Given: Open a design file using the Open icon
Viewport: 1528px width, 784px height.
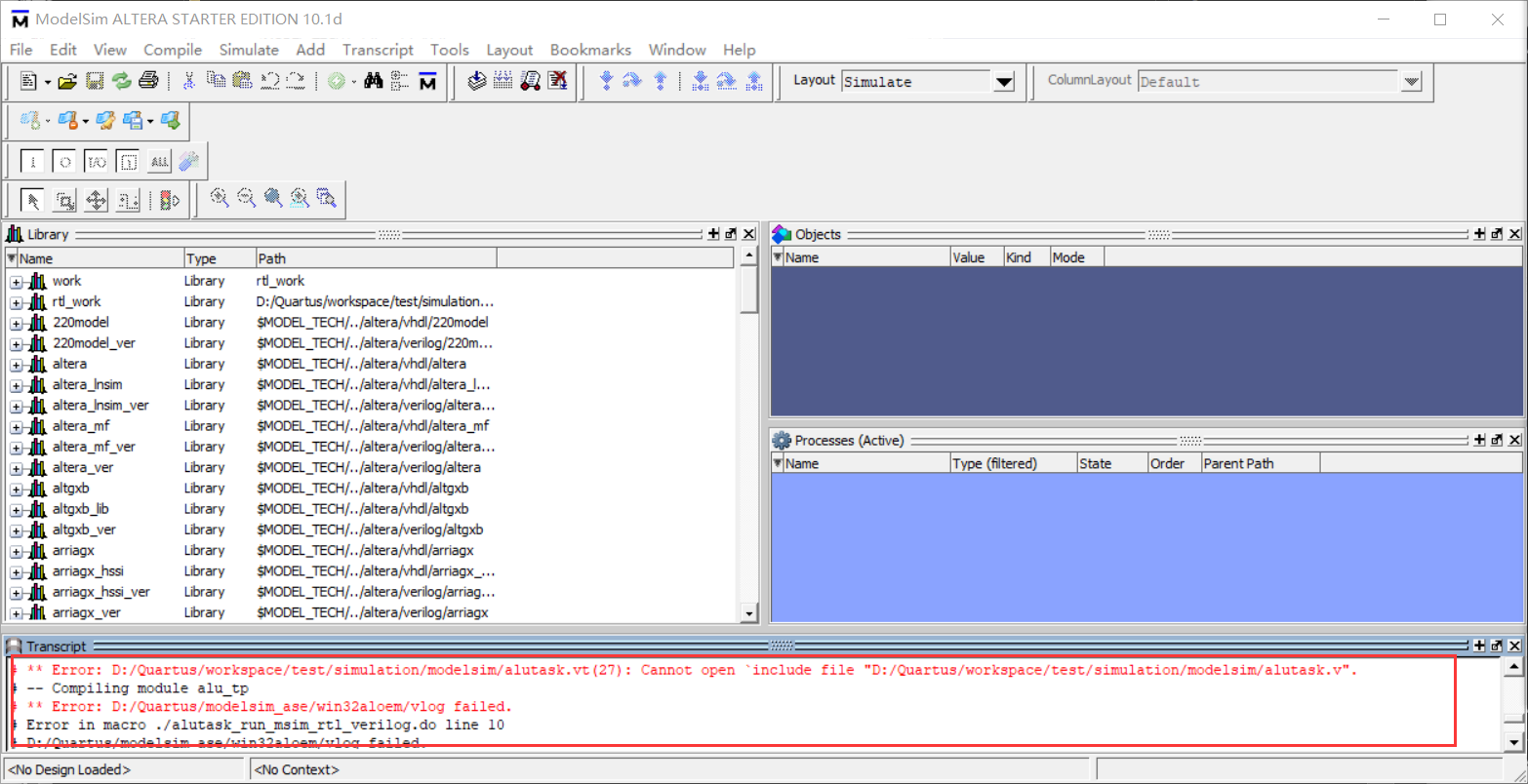Looking at the screenshot, I should pos(66,80).
